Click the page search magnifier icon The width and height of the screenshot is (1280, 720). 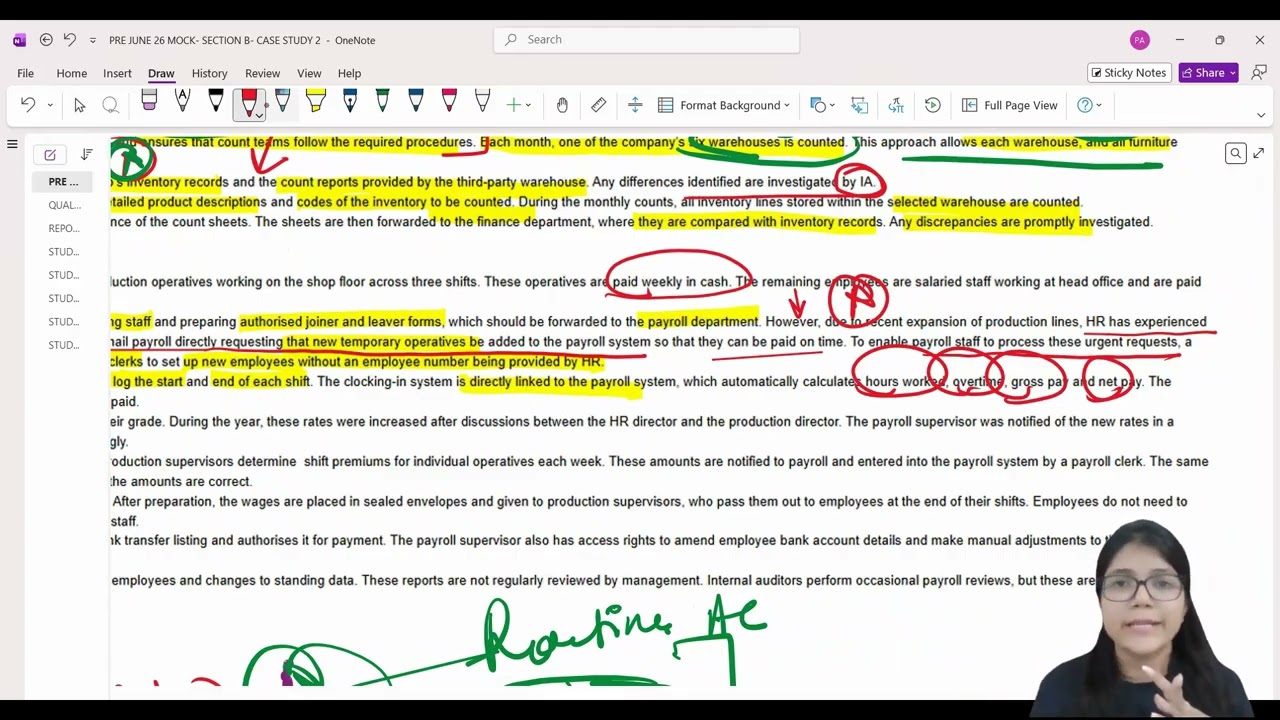pos(1236,153)
